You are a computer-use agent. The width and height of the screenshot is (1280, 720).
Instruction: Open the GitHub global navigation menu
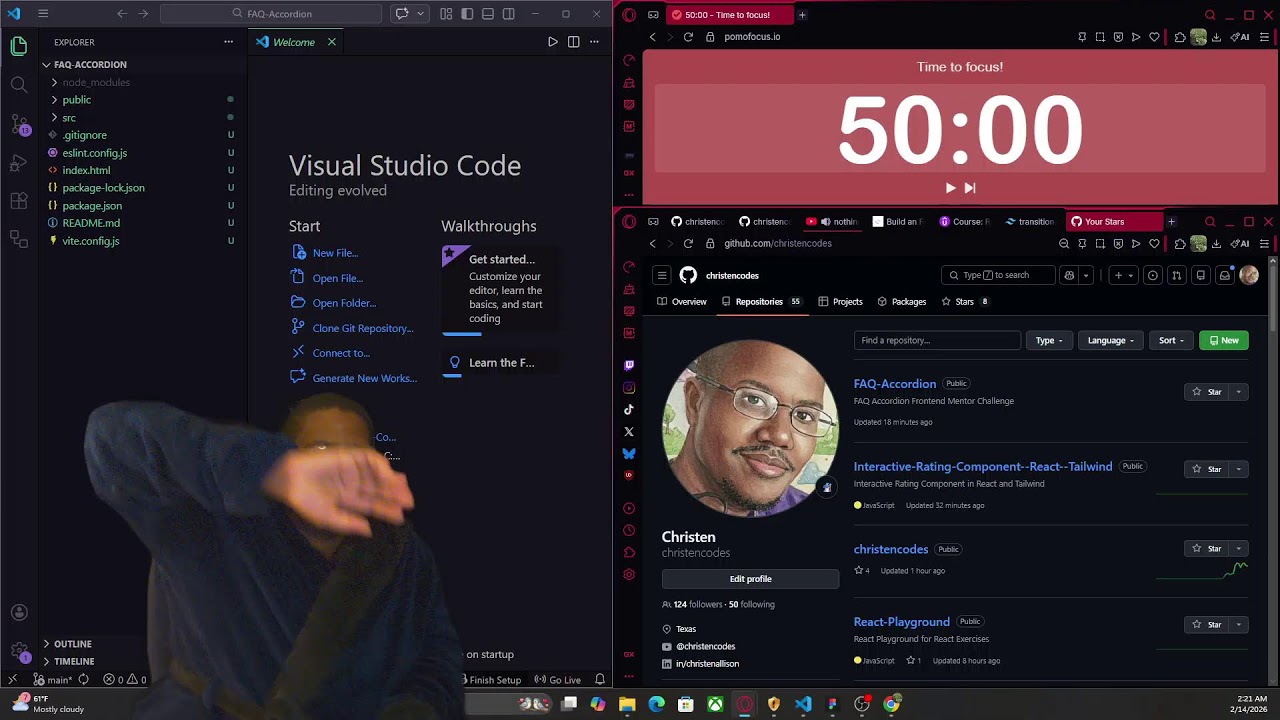[x=662, y=275]
